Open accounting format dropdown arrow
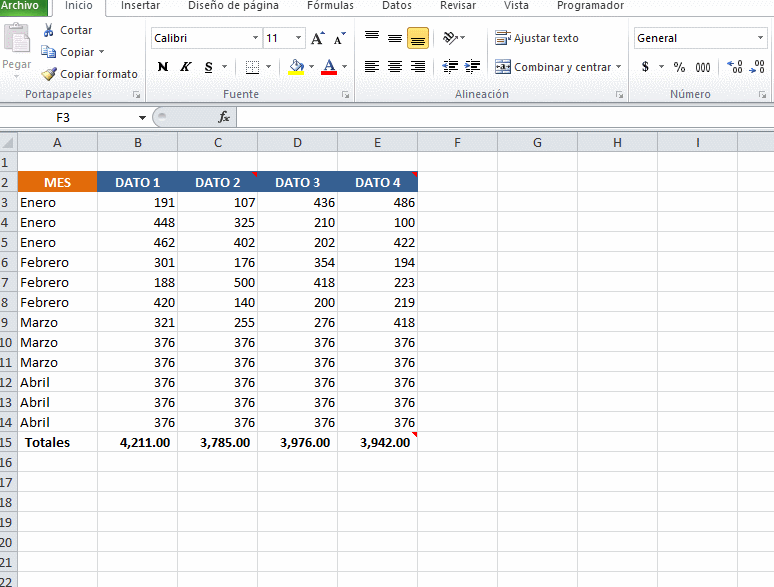The height and width of the screenshot is (587, 774). coord(661,67)
